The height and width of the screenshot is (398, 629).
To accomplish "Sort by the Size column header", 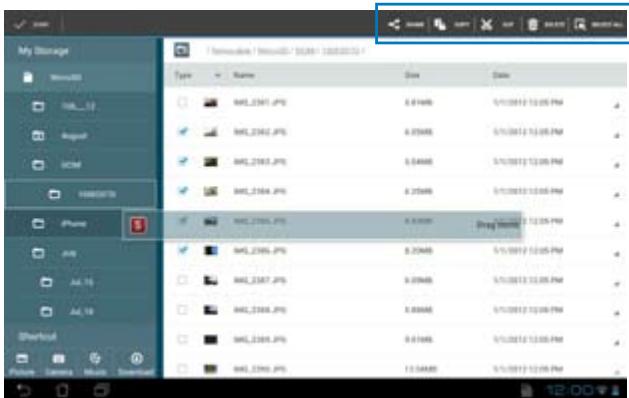I will (412, 75).
